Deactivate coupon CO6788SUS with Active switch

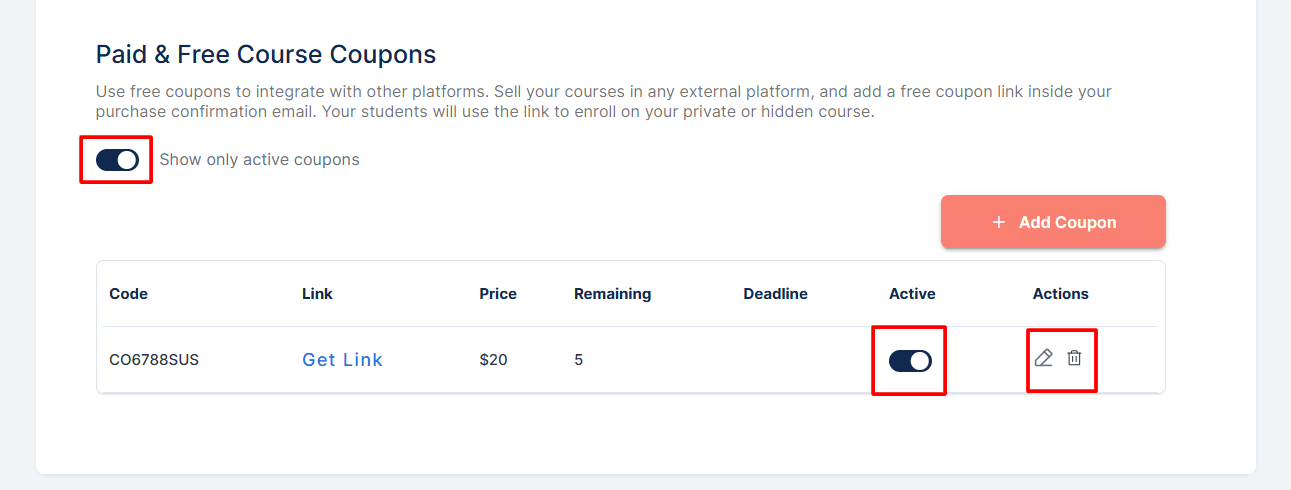pos(910,360)
